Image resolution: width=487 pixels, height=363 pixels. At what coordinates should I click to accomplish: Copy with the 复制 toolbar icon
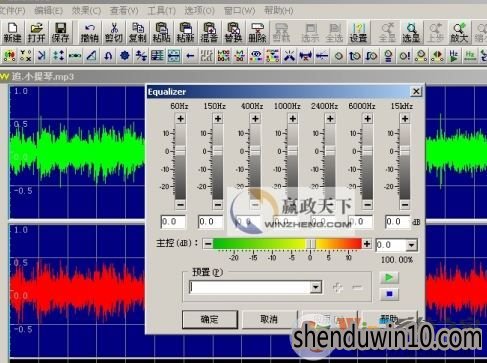138,32
